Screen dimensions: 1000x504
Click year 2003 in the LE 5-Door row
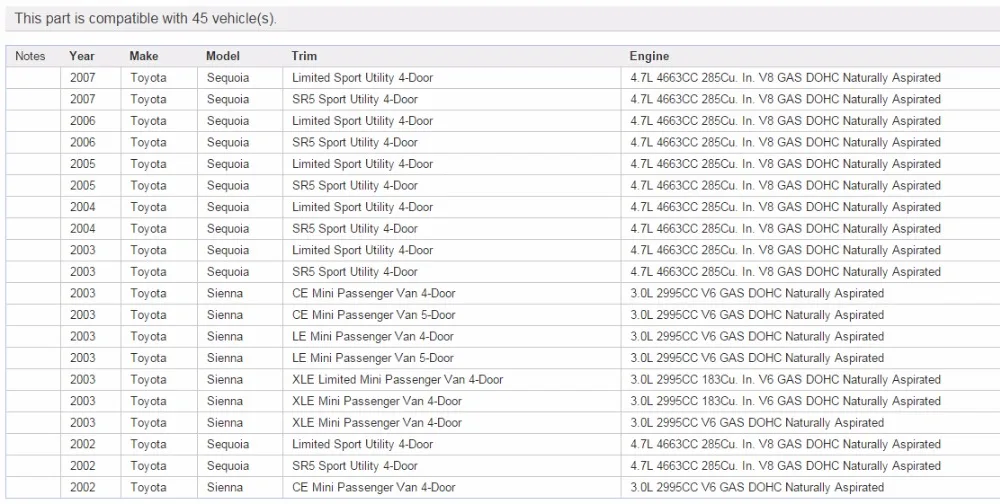point(82,358)
